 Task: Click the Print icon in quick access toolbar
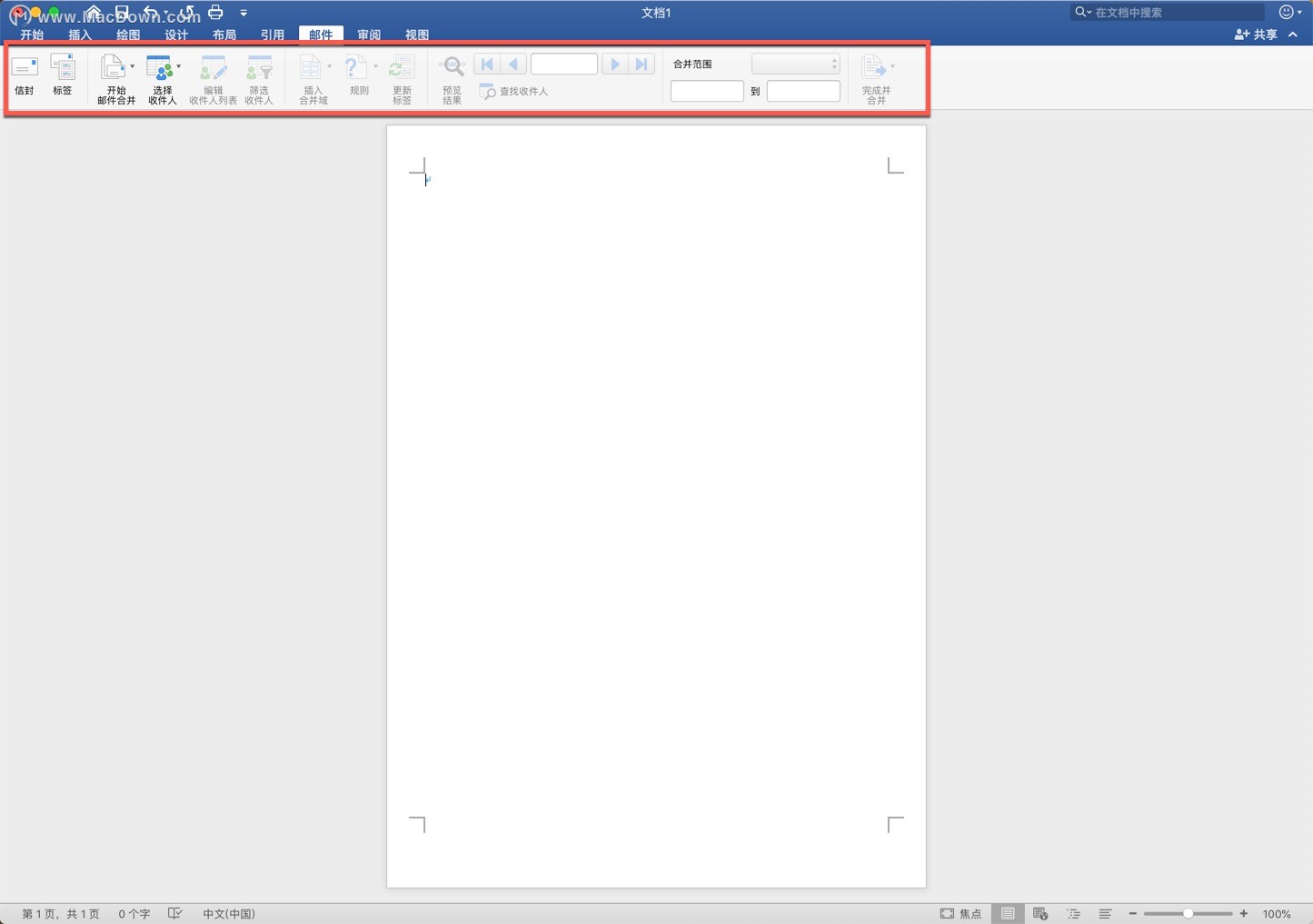[x=215, y=12]
